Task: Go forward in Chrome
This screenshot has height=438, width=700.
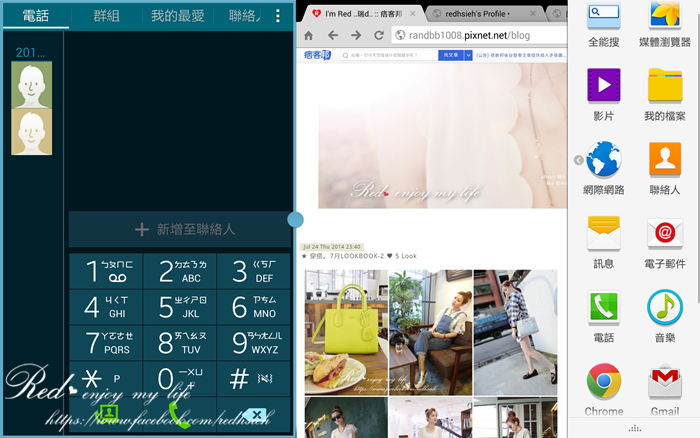Action: point(356,35)
